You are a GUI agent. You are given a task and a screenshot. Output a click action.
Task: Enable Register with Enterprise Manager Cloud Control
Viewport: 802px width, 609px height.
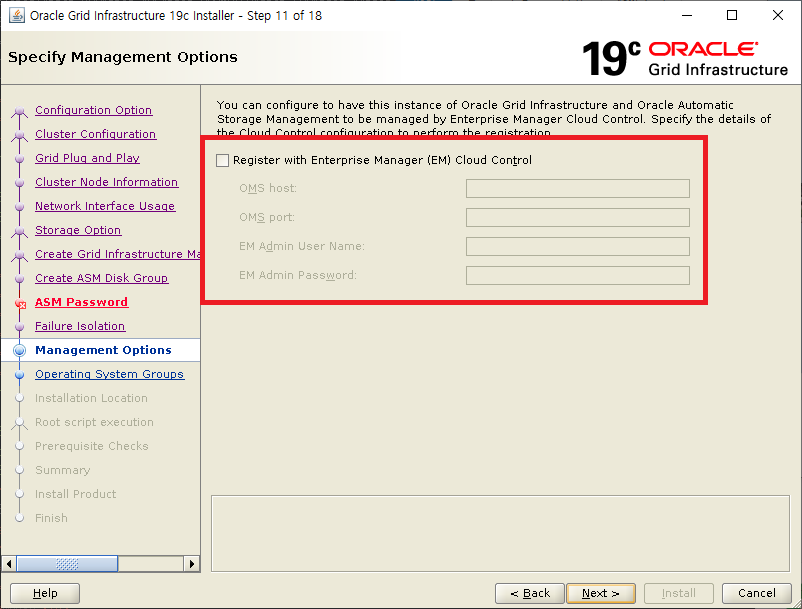click(222, 161)
